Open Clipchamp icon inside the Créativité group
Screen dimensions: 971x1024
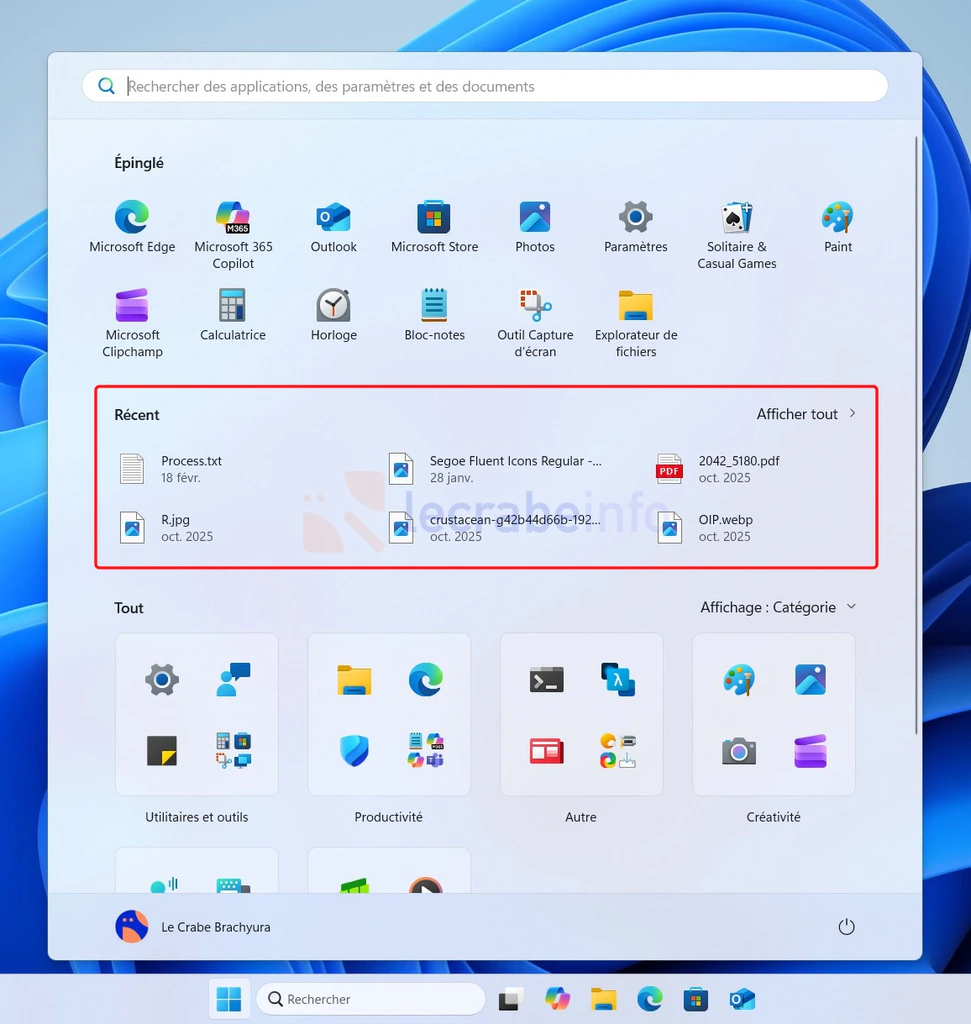810,750
